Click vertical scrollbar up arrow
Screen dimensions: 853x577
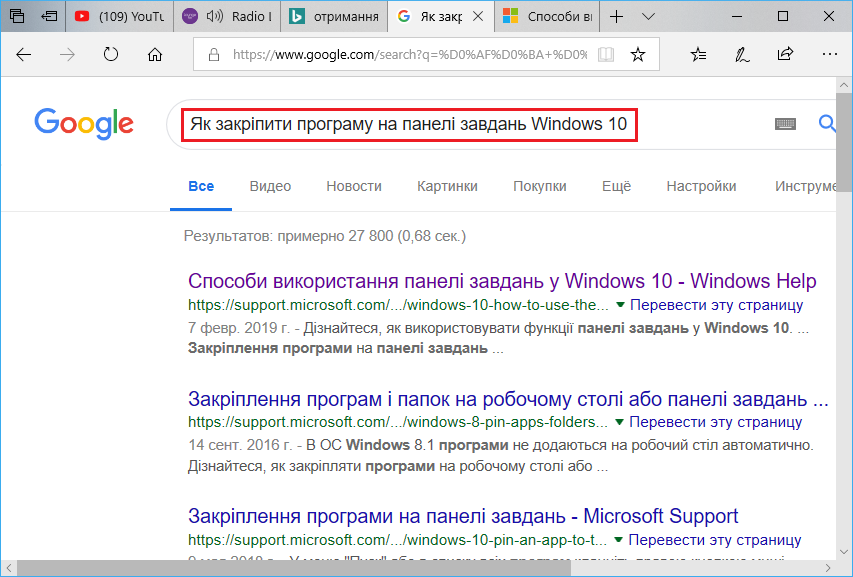[844, 85]
